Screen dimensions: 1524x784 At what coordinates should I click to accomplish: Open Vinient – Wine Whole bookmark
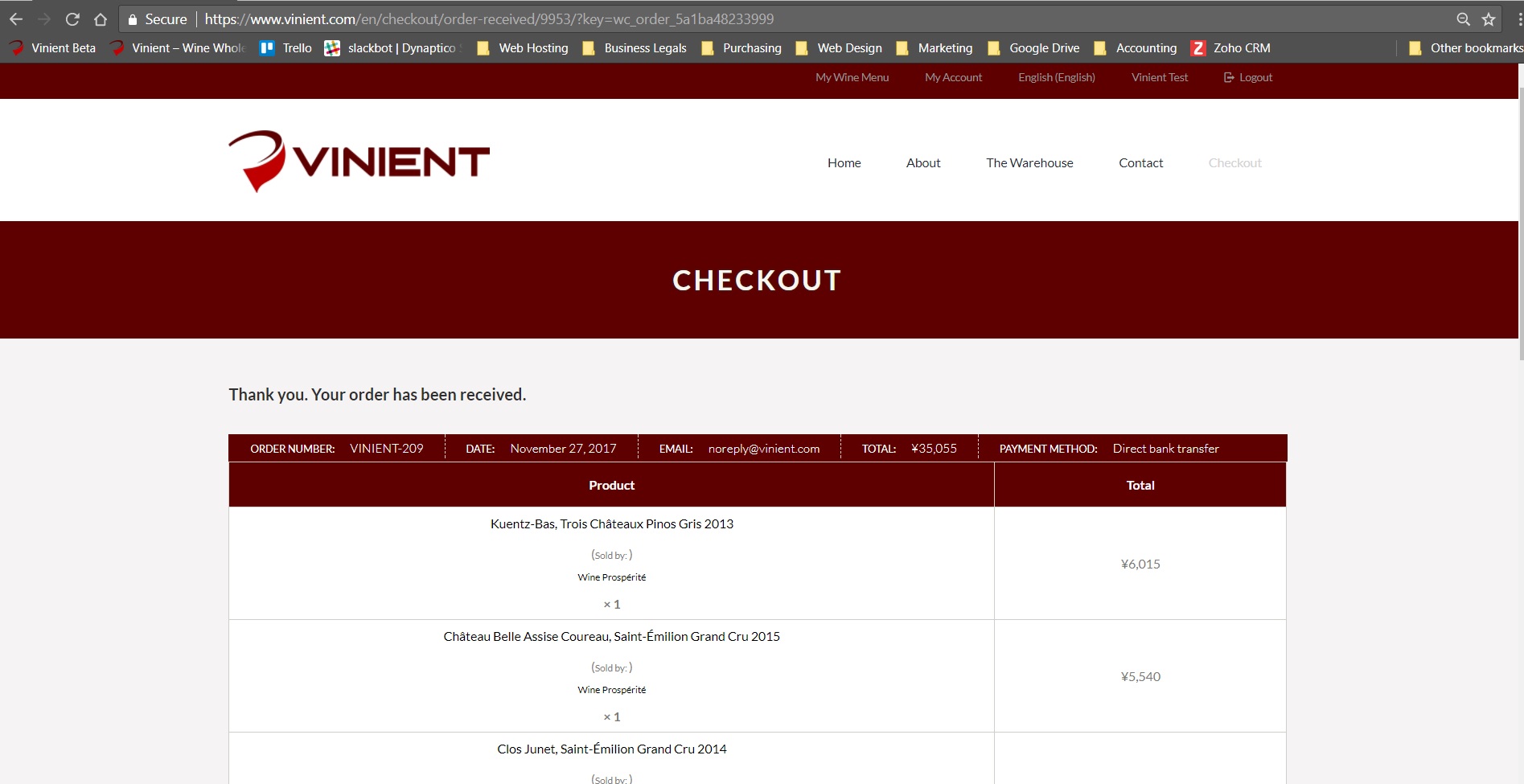pos(178,48)
